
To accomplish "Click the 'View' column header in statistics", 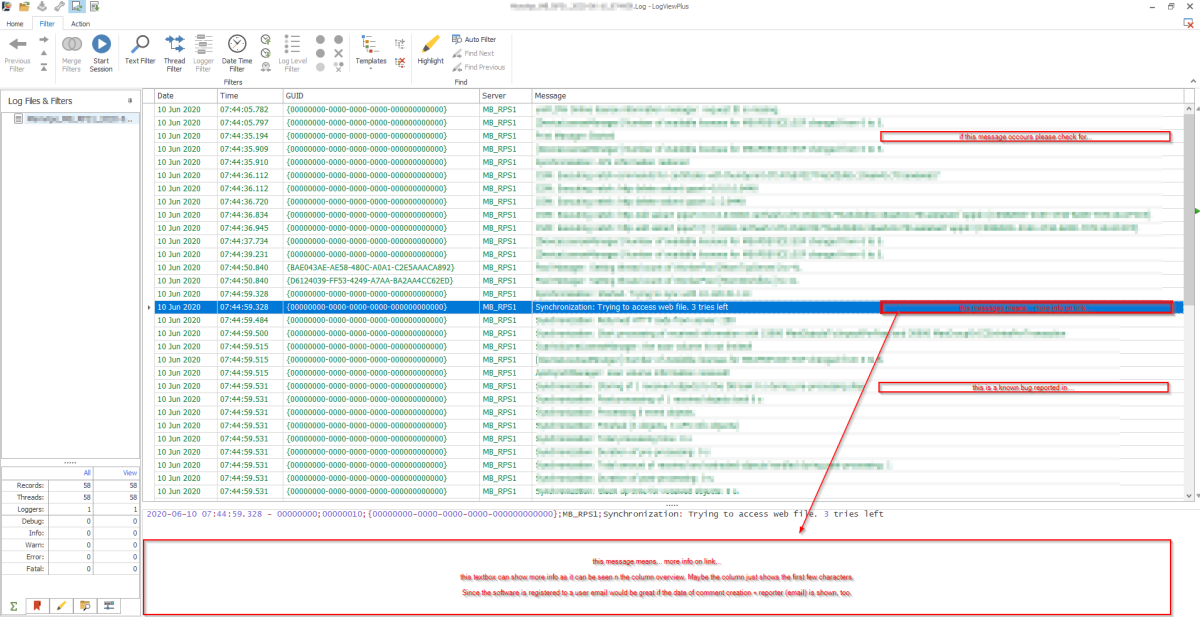I will coord(130,472).
